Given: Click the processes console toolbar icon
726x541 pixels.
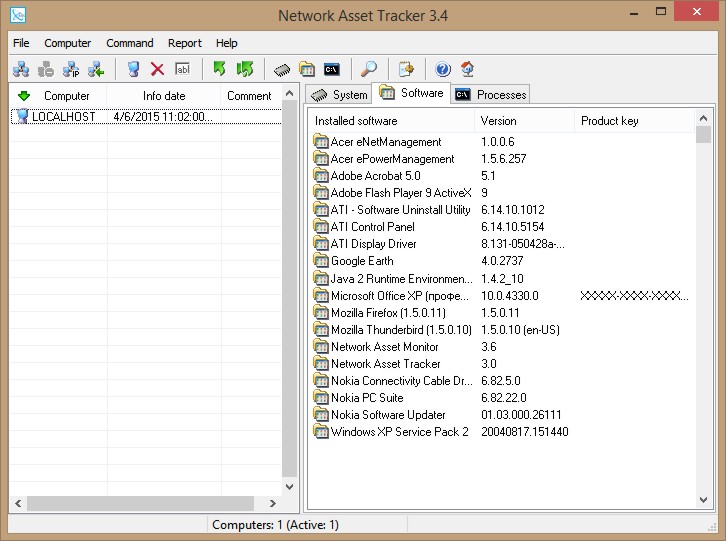Looking at the screenshot, I should [332, 69].
